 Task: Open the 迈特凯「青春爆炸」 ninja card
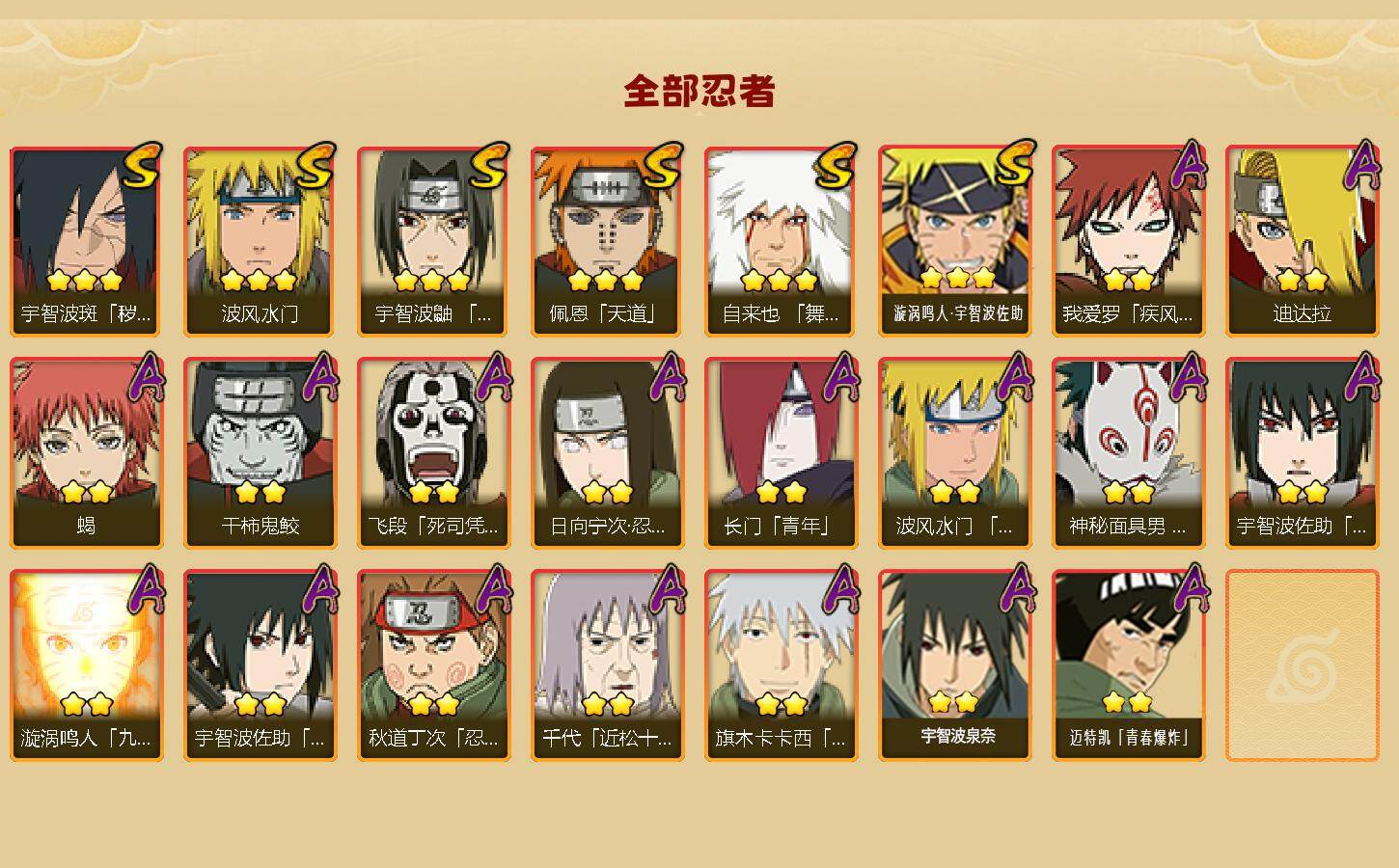point(1128,665)
